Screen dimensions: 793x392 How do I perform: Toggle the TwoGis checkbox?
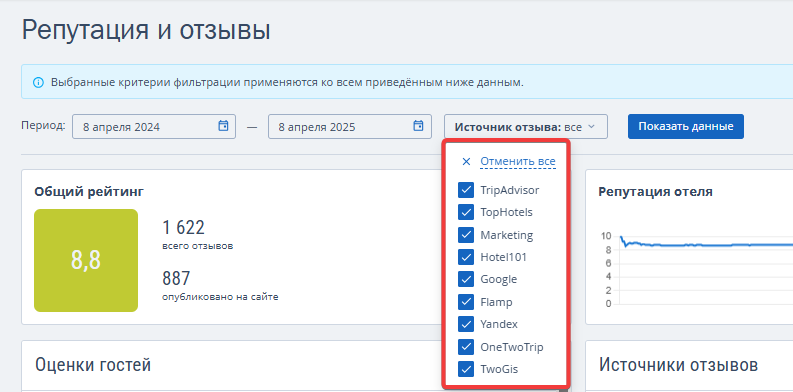tap(466, 369)
